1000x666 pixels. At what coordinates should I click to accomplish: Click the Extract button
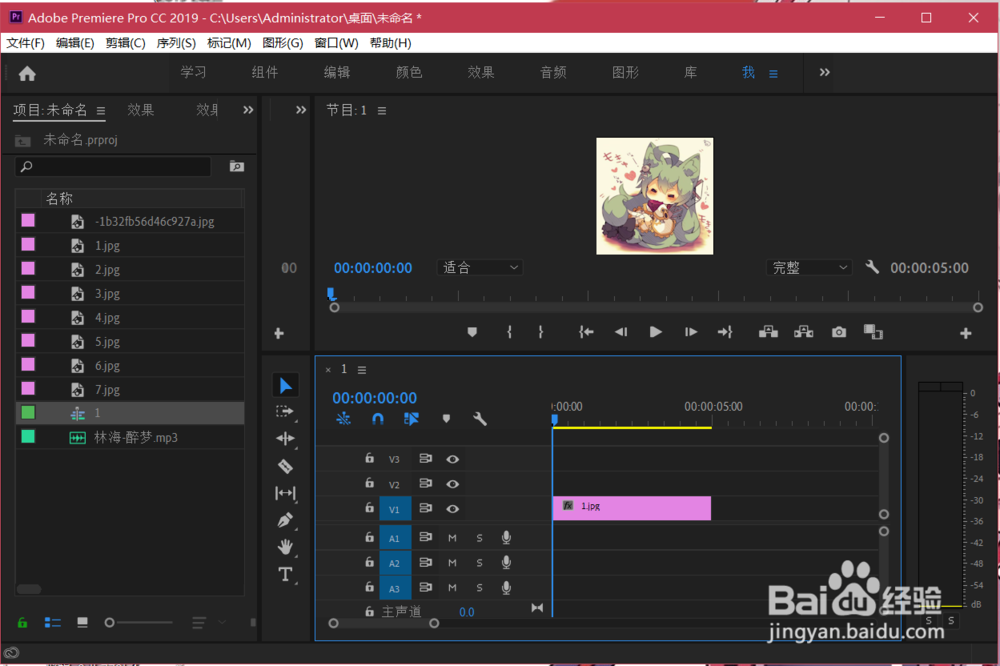click(803, 332)
